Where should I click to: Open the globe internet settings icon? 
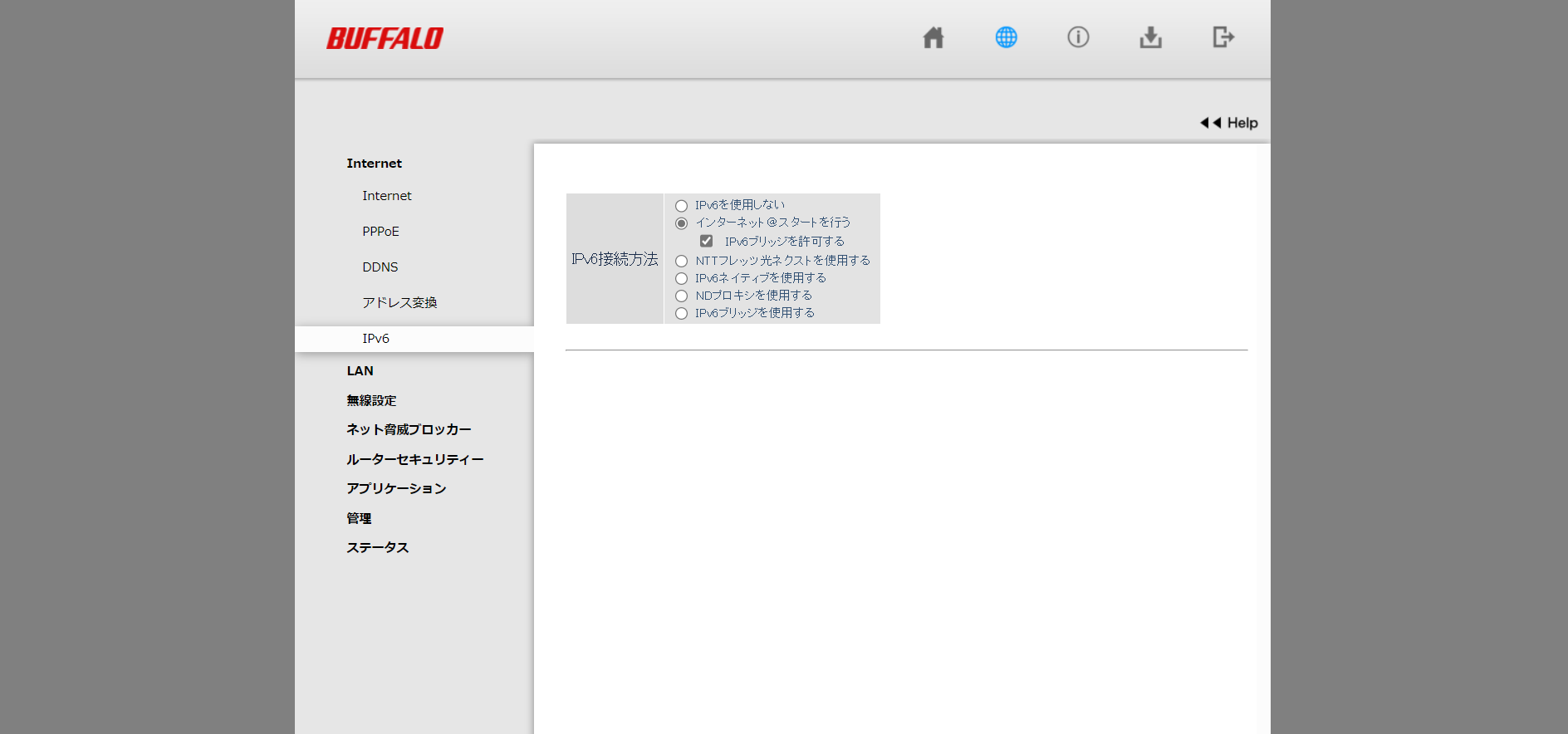pyautogui.click(x=1006, y=37)
